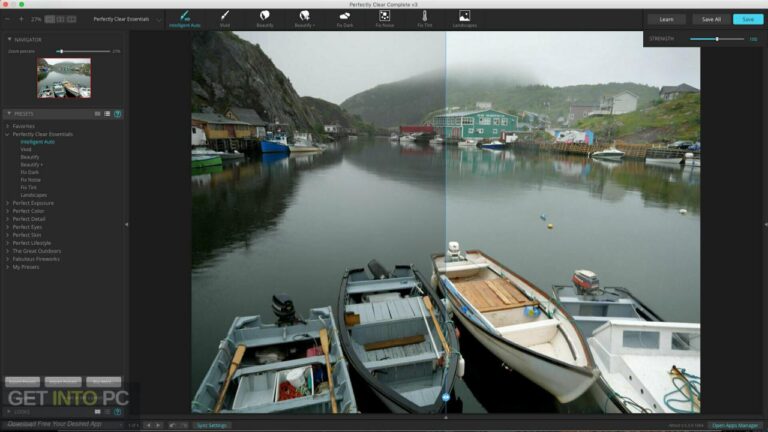Expand the Perfect Detail group
This screenshot has width=768, height=432.
click(8, 219)
